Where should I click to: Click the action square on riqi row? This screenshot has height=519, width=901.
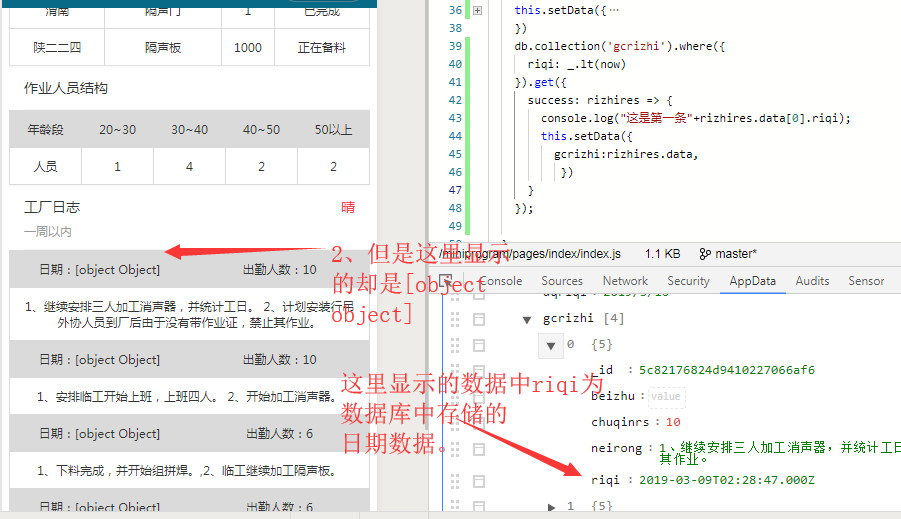click(479, 481)
